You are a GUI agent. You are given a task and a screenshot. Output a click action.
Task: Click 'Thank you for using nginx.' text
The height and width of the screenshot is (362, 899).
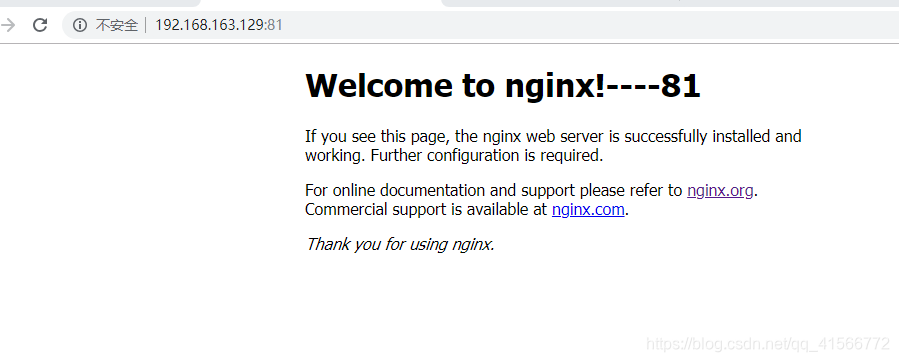pos(400,244)
